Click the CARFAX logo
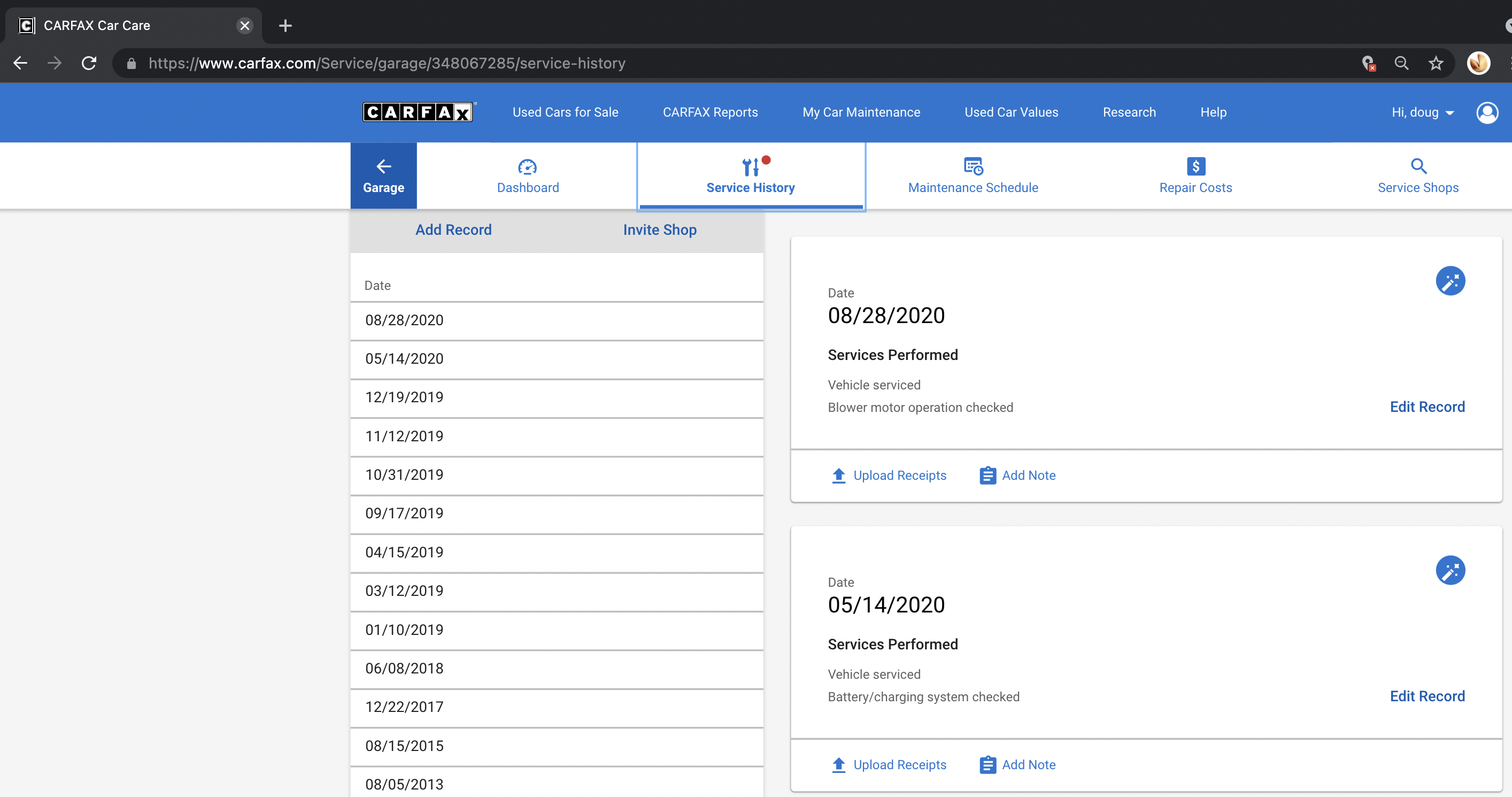This screenshot has height=797, width=1512. (x=418, y=112)
